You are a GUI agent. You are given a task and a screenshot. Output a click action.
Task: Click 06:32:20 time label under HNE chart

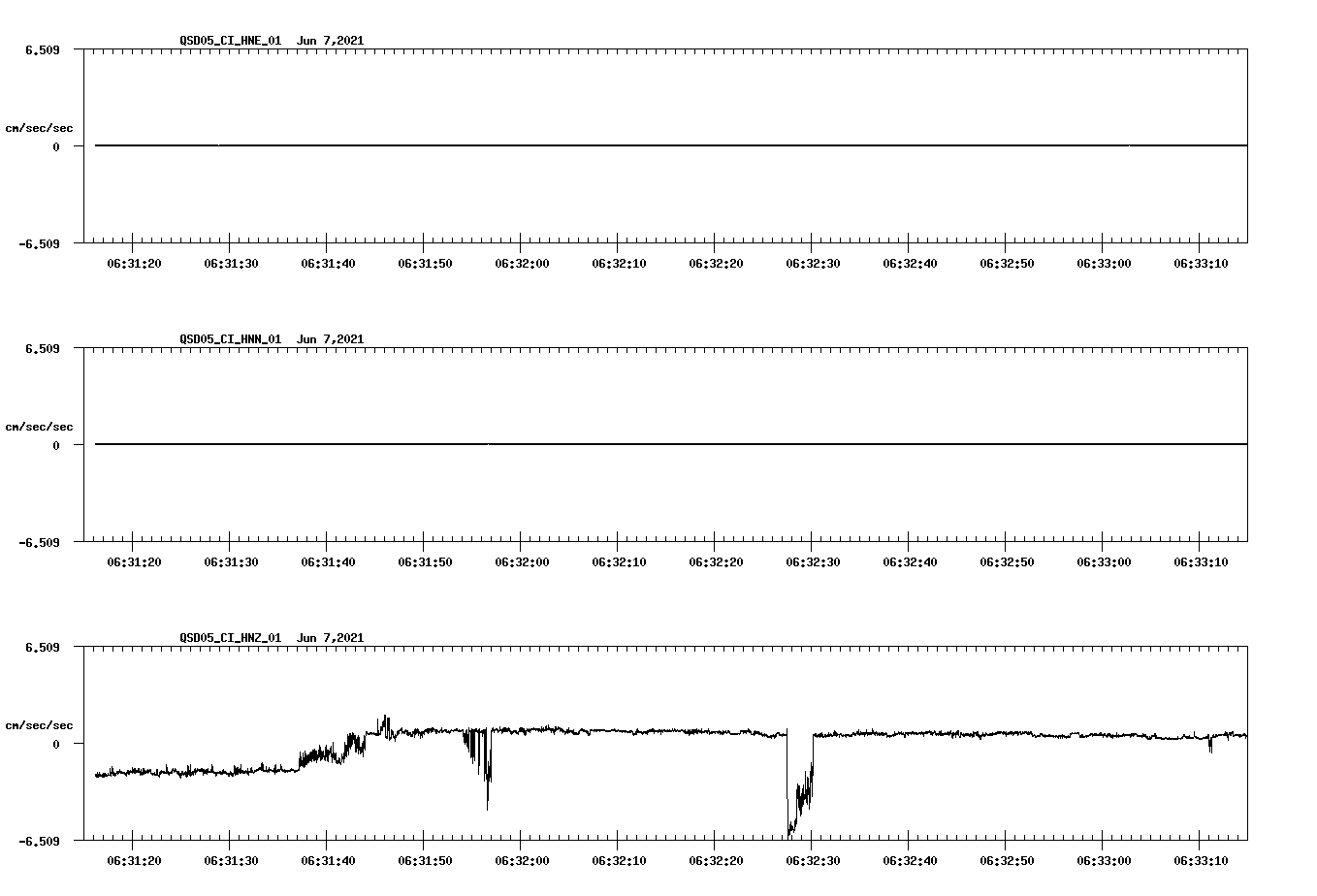click(716, 264)
